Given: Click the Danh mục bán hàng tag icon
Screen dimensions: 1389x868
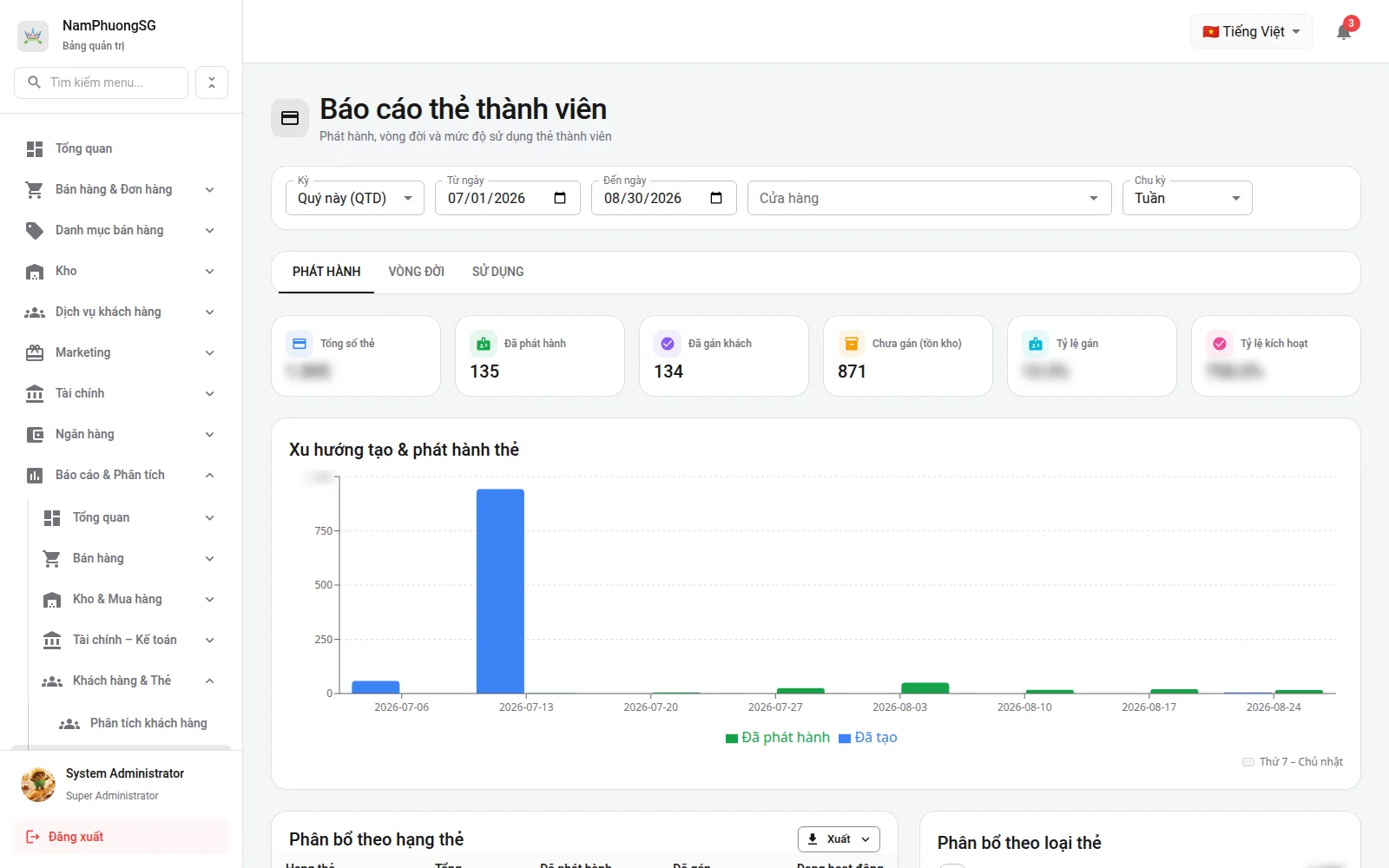Looking at the screenshot, I should tap(35, 231).
